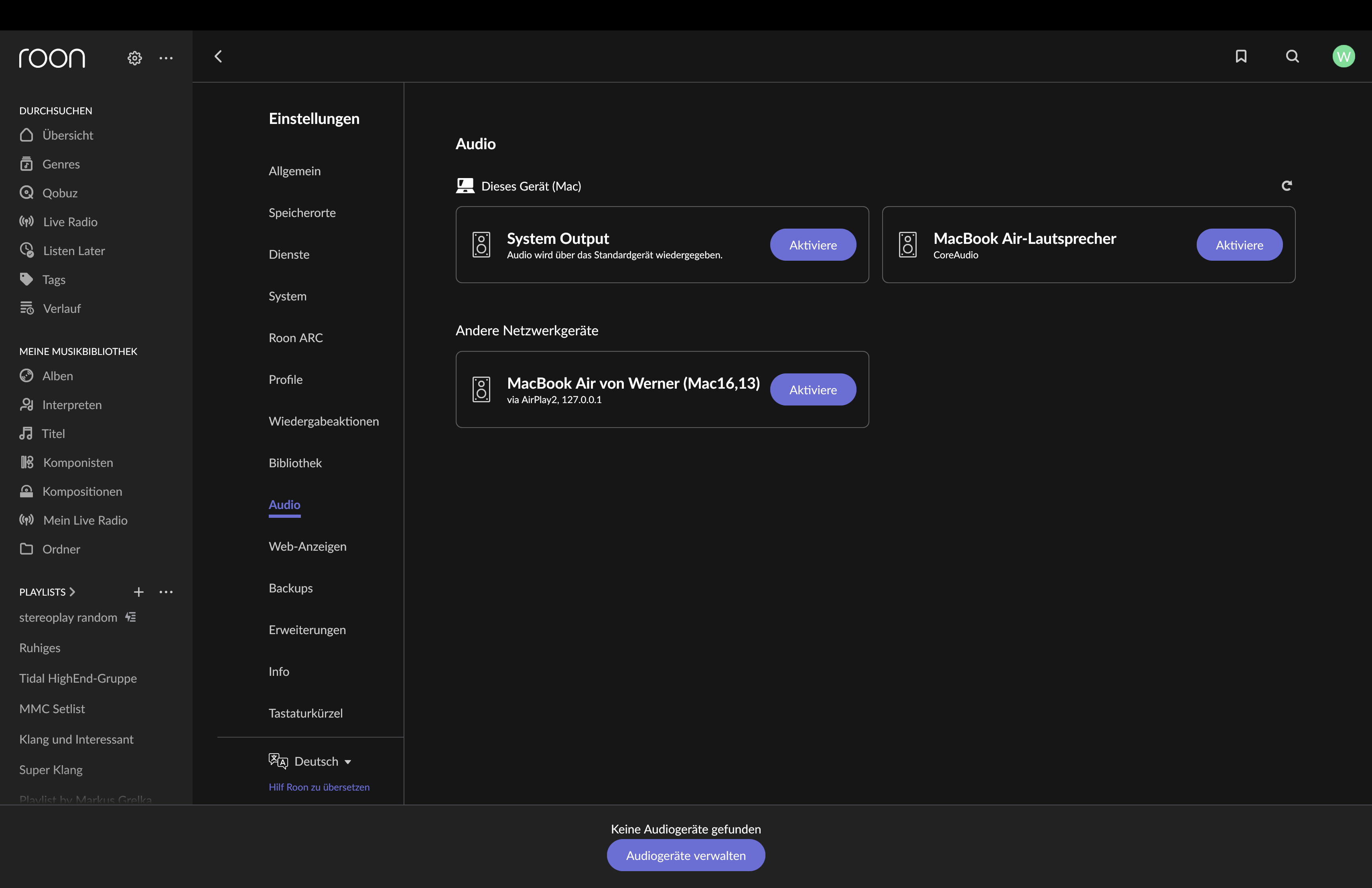The image size is (1372, 888).
Task: Open the Klang und Interessant playlist
Action: coord(76,739)
